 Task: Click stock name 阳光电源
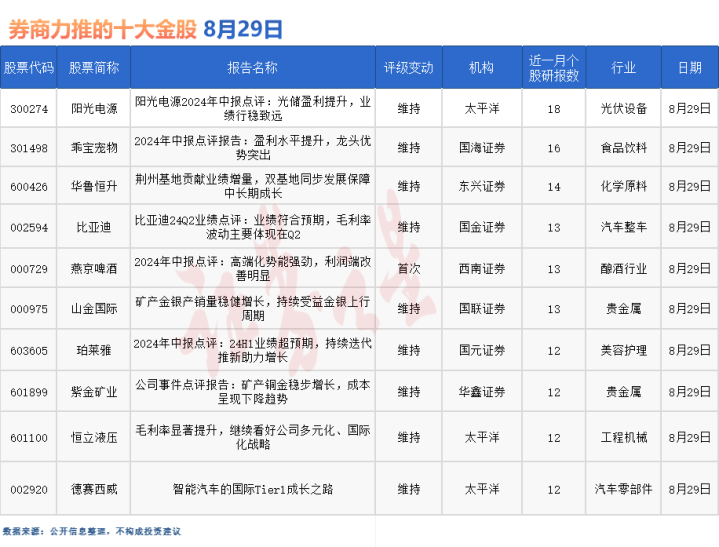[x=94, y=109]
